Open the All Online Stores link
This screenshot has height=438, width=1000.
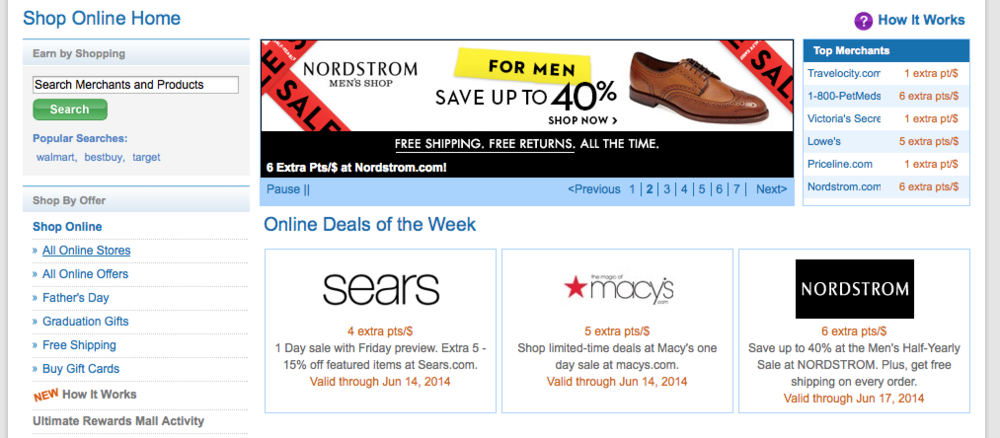86,250
